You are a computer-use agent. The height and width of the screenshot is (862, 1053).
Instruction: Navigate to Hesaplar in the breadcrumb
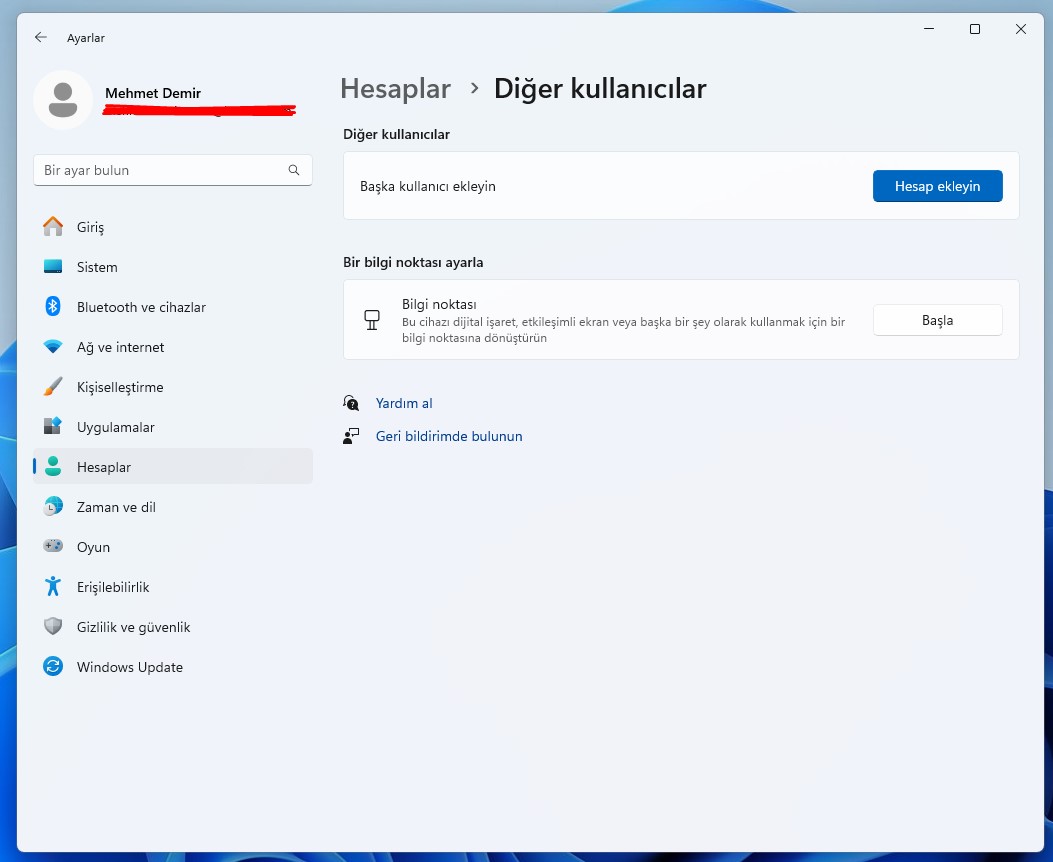(395, 89)
